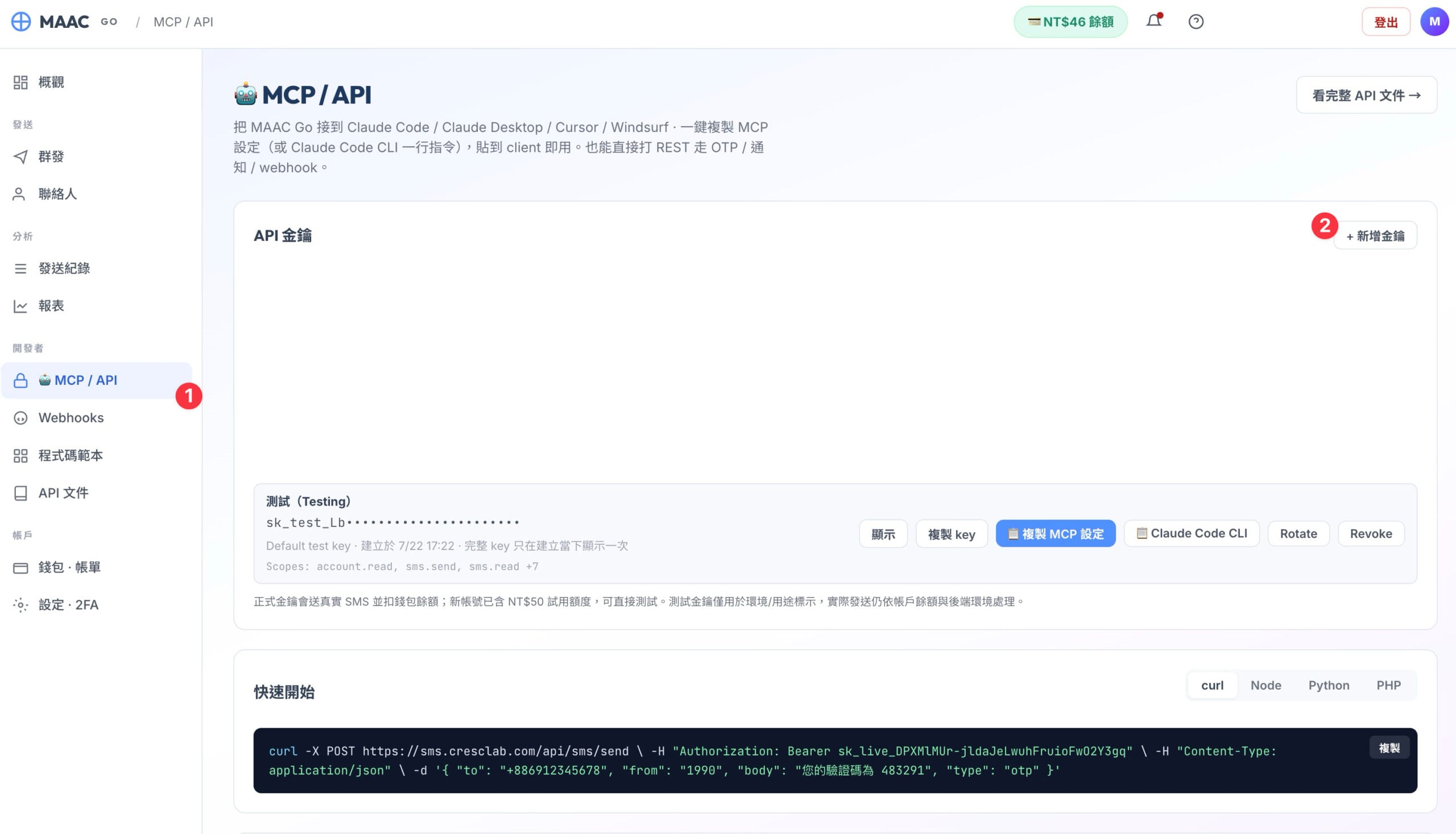Open 錢包 · 帳單 in sidebar
The height and width of the screenshot is (834, 1456).
[96, 567]
